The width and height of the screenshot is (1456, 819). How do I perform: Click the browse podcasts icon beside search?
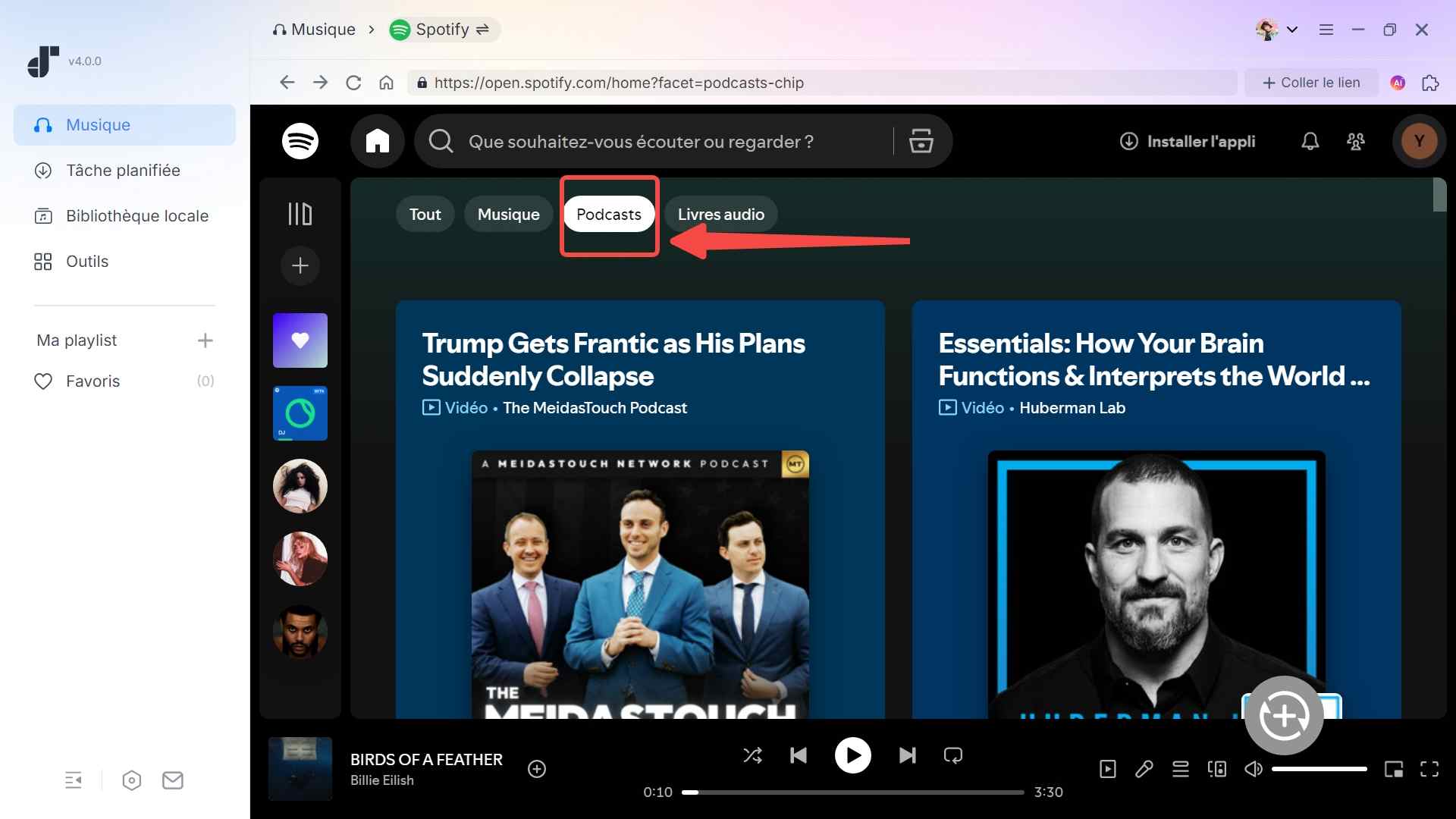(921, 141)
